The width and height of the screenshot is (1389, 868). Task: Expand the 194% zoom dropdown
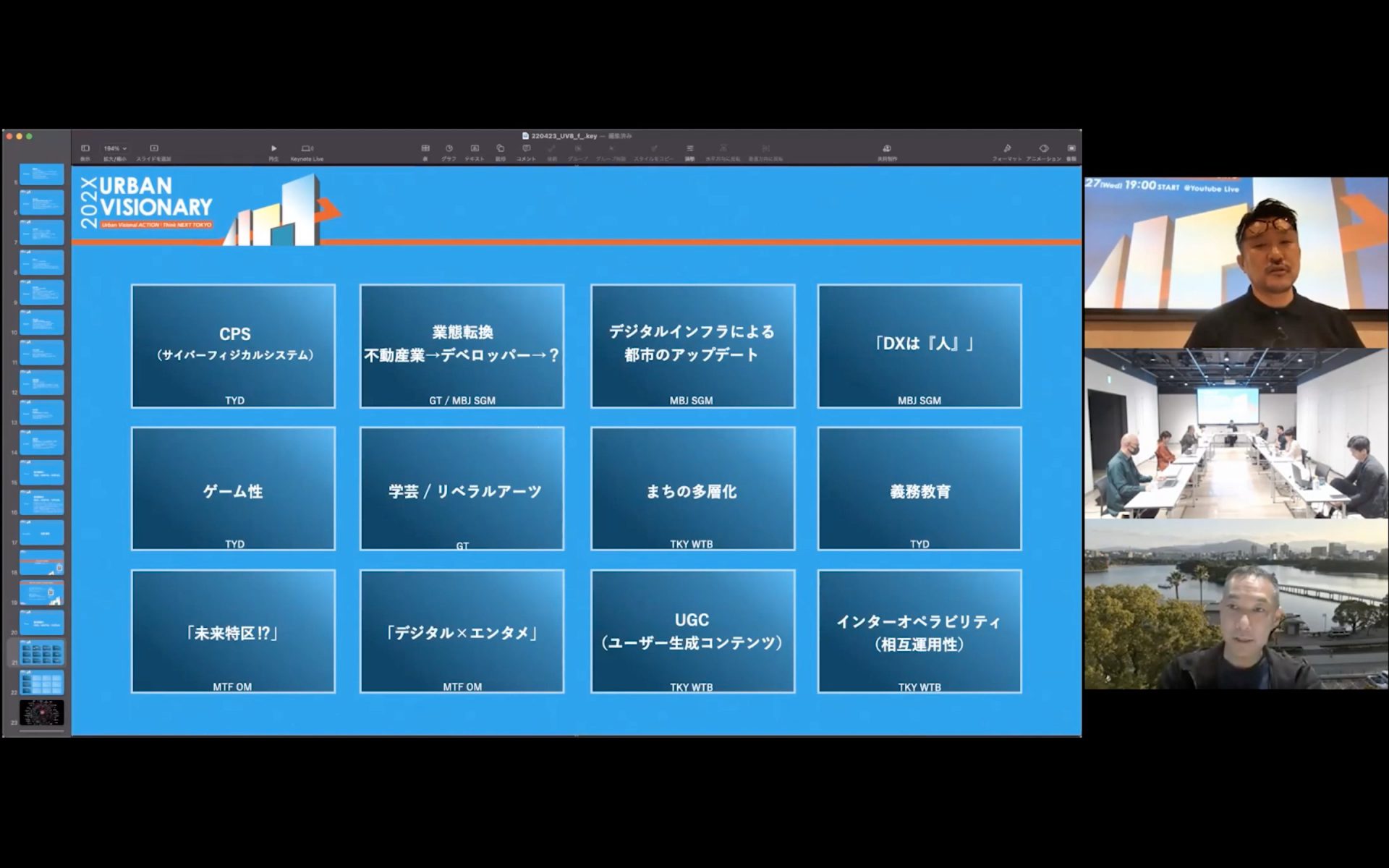tap(114, 149)
